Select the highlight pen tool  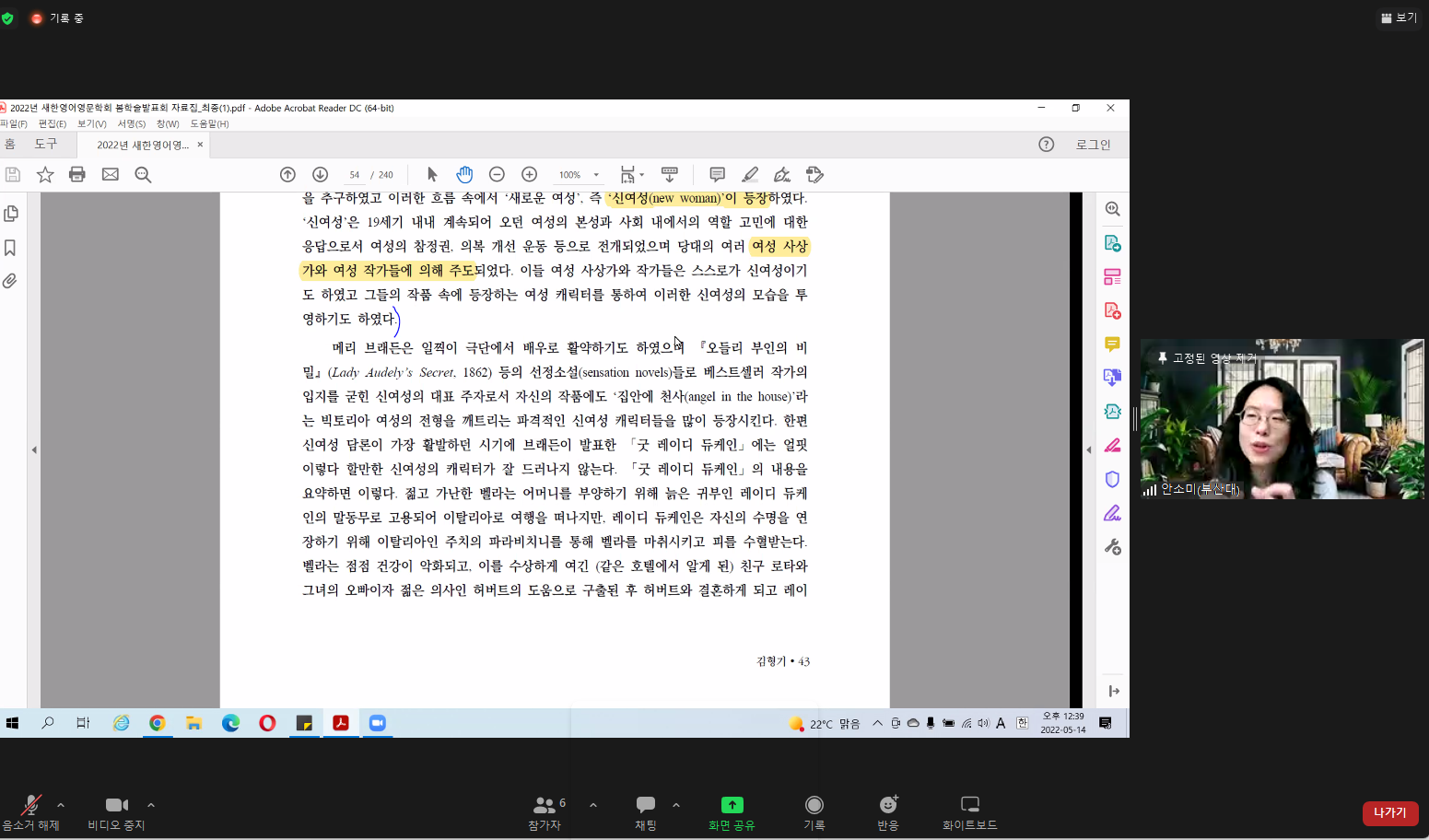coord(750,175)
